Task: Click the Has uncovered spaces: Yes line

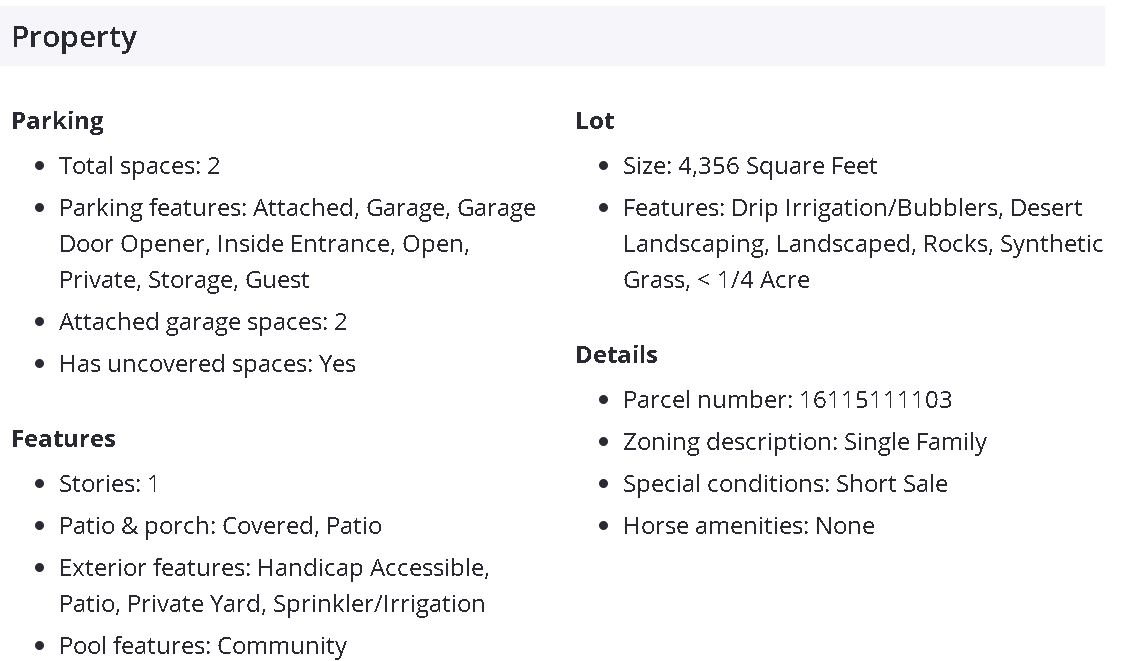Action: click(x=207, y=364)
